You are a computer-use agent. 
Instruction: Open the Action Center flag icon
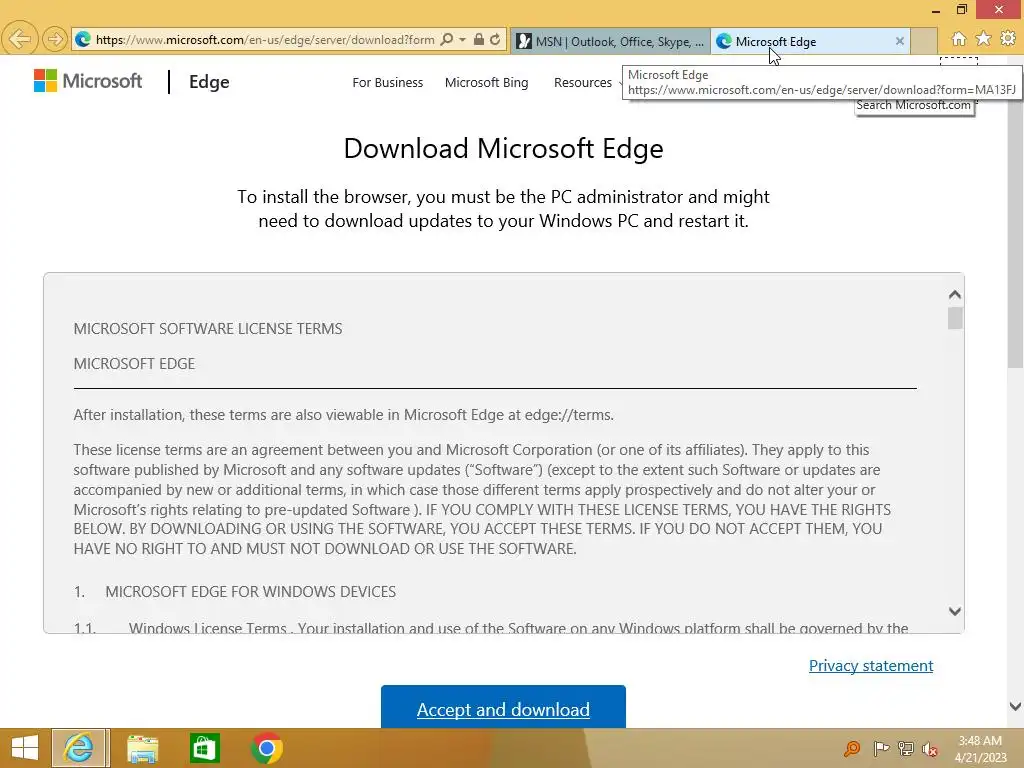[x=881, y=748]
